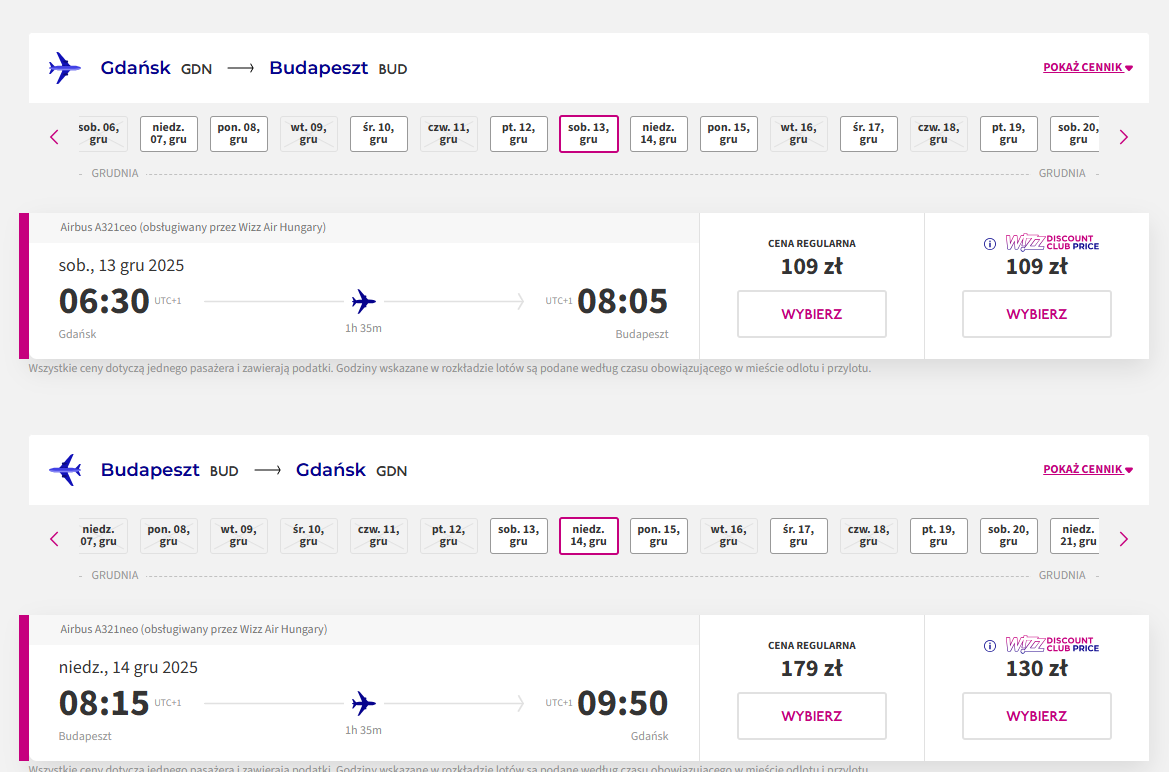Choose return date pon. 15, gru

(658, 536)
